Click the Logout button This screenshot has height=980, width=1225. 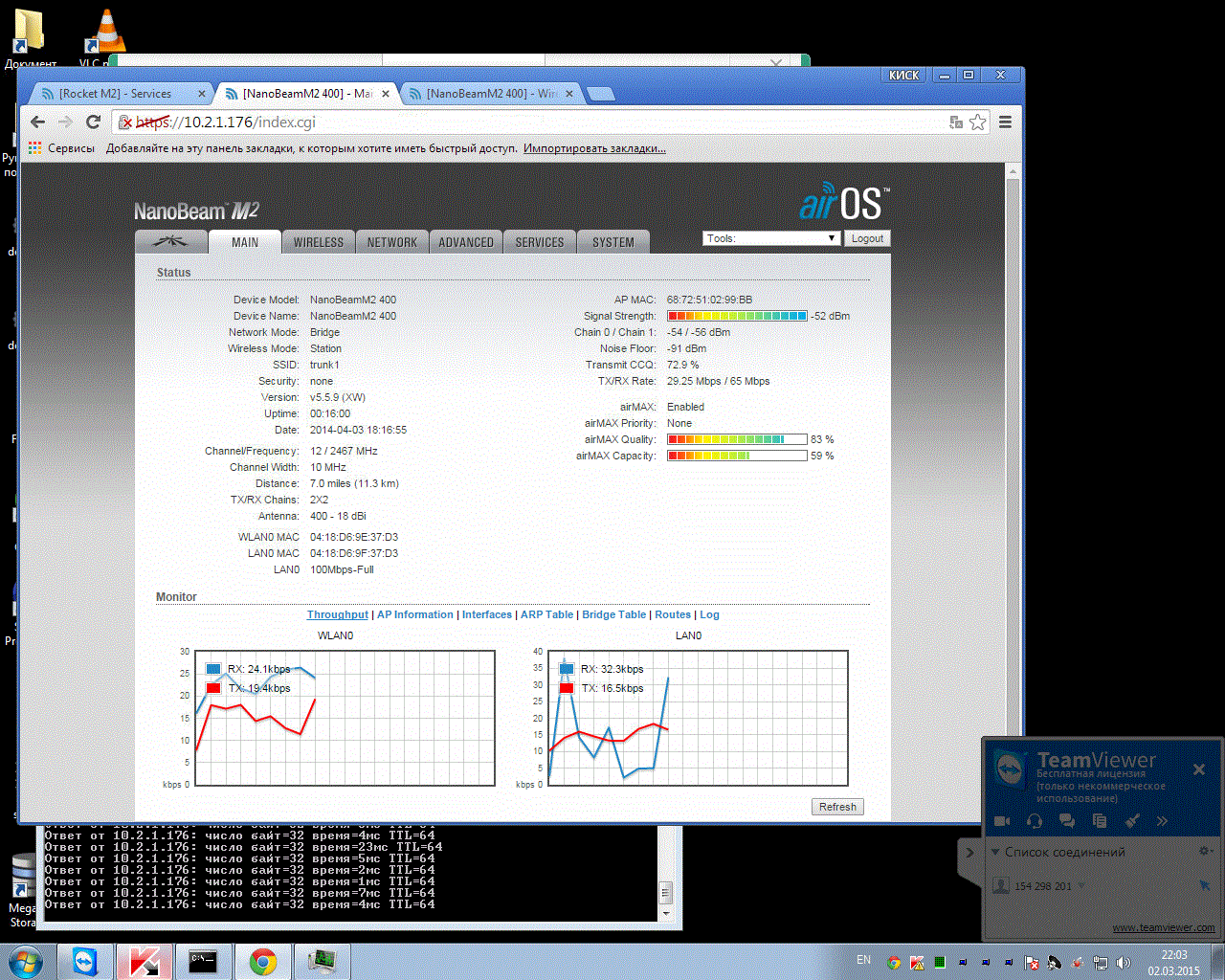[867, 238]
